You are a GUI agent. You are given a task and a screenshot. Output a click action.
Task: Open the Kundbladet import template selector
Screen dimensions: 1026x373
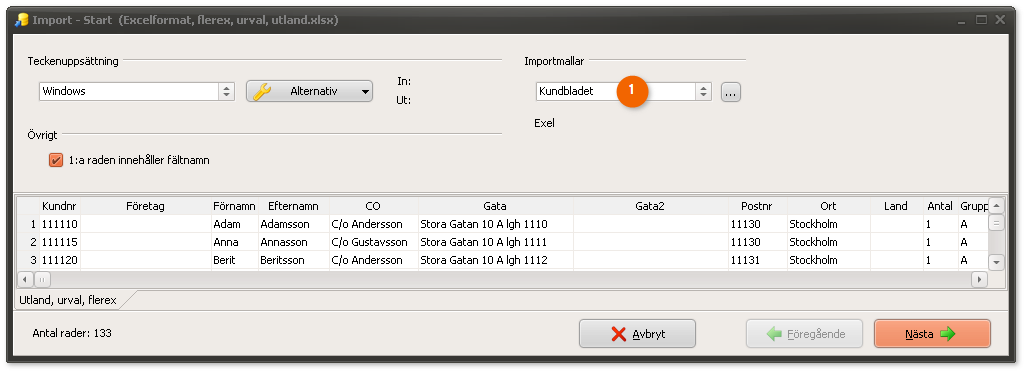click(703, 92)
